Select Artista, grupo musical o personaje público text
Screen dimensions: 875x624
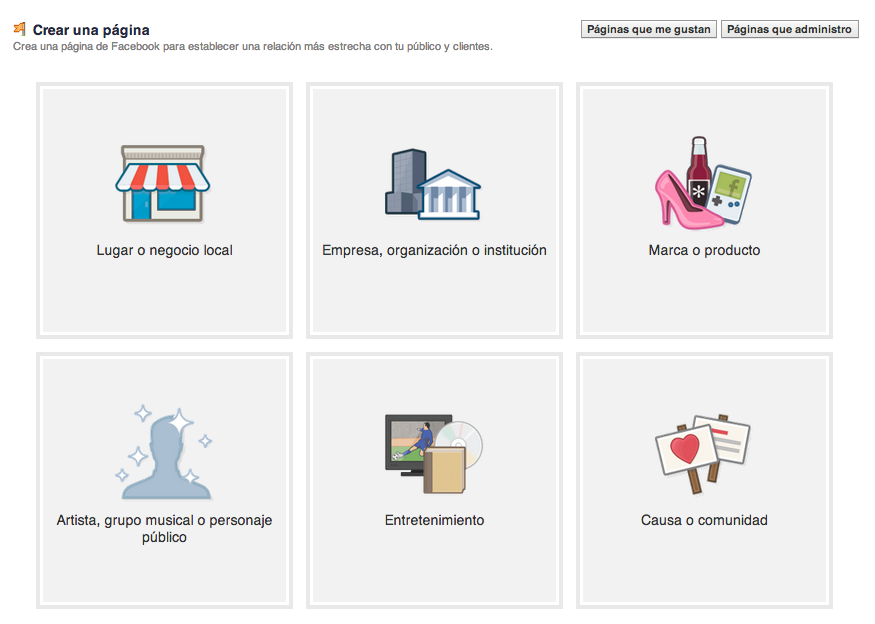click(164, 529)
